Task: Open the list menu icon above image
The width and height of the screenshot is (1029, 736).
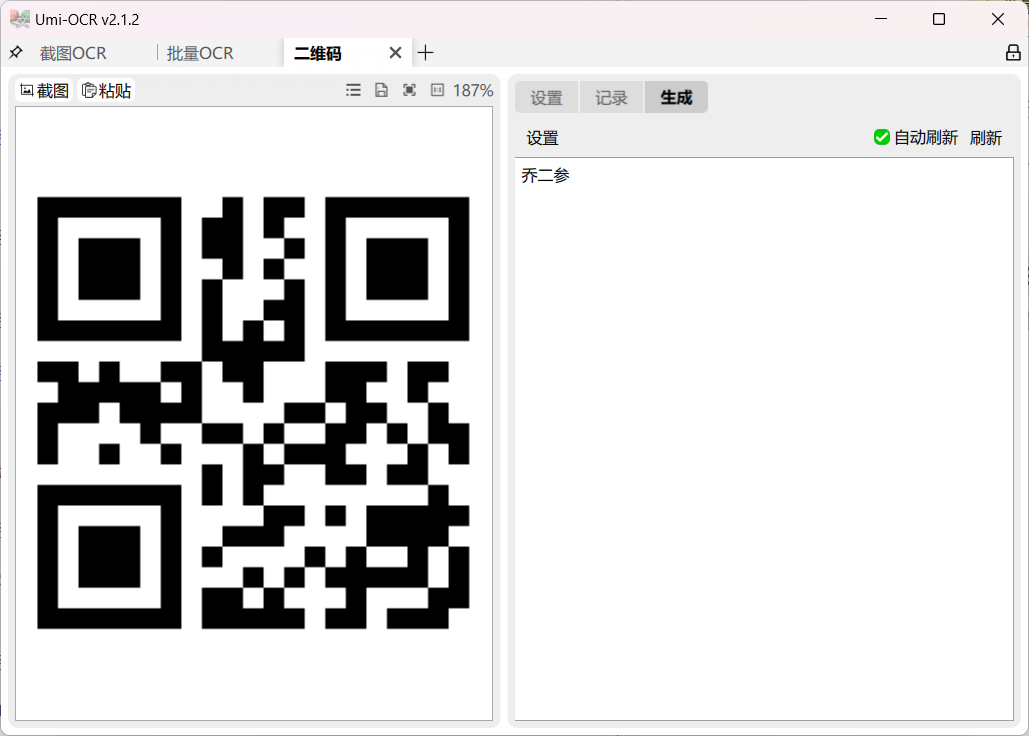Action: 353,90
